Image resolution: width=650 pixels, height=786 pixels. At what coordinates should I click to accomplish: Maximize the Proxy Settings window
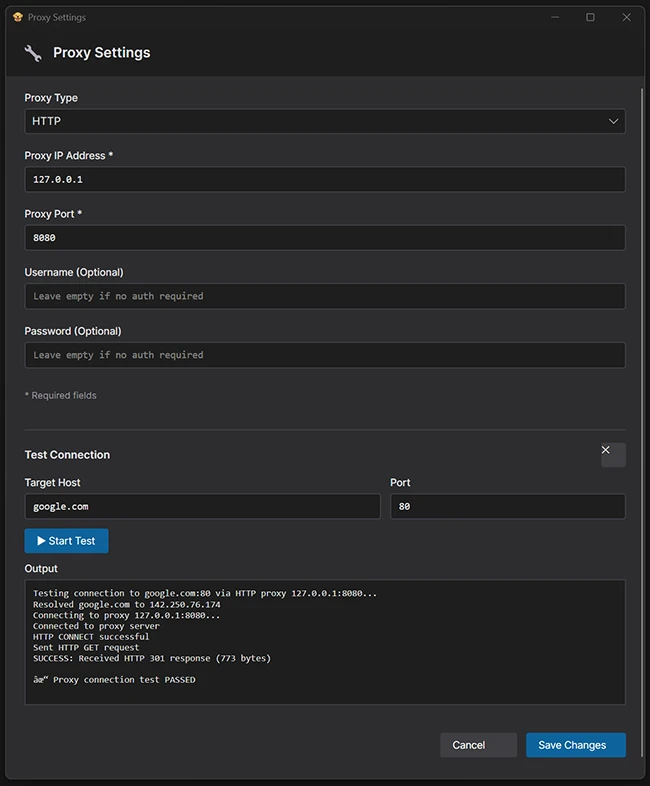[x=590, y=17]
